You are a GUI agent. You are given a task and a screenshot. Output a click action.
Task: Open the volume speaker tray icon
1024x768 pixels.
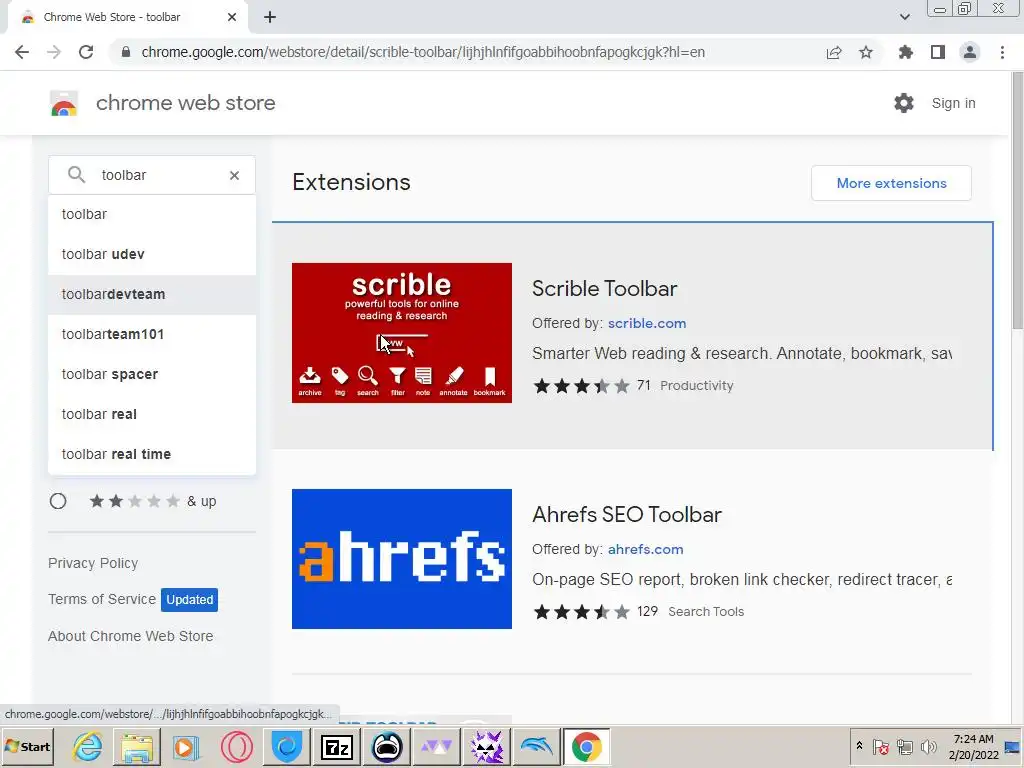click(x=928, y=746)
